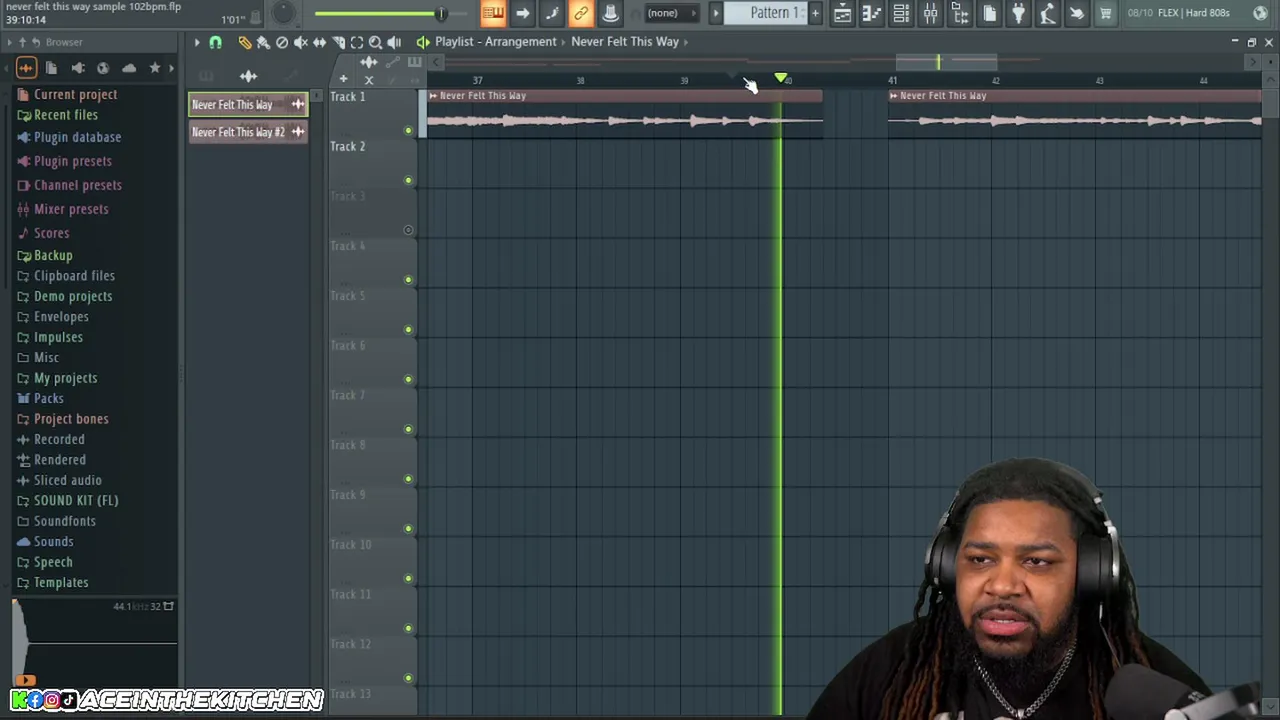Show the cloud tab icon in Browser
The width and height of the screenshot is (1280, 720).
129,68
